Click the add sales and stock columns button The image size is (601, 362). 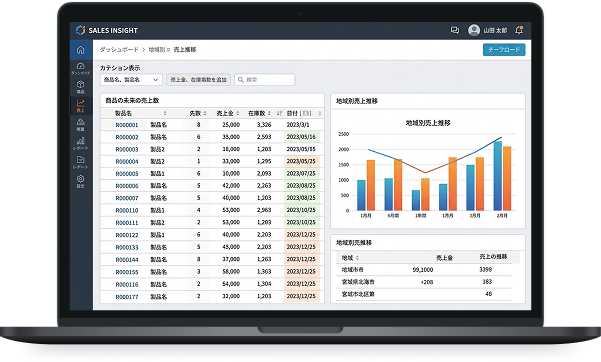pyautogui.click(x=198, y=80)
